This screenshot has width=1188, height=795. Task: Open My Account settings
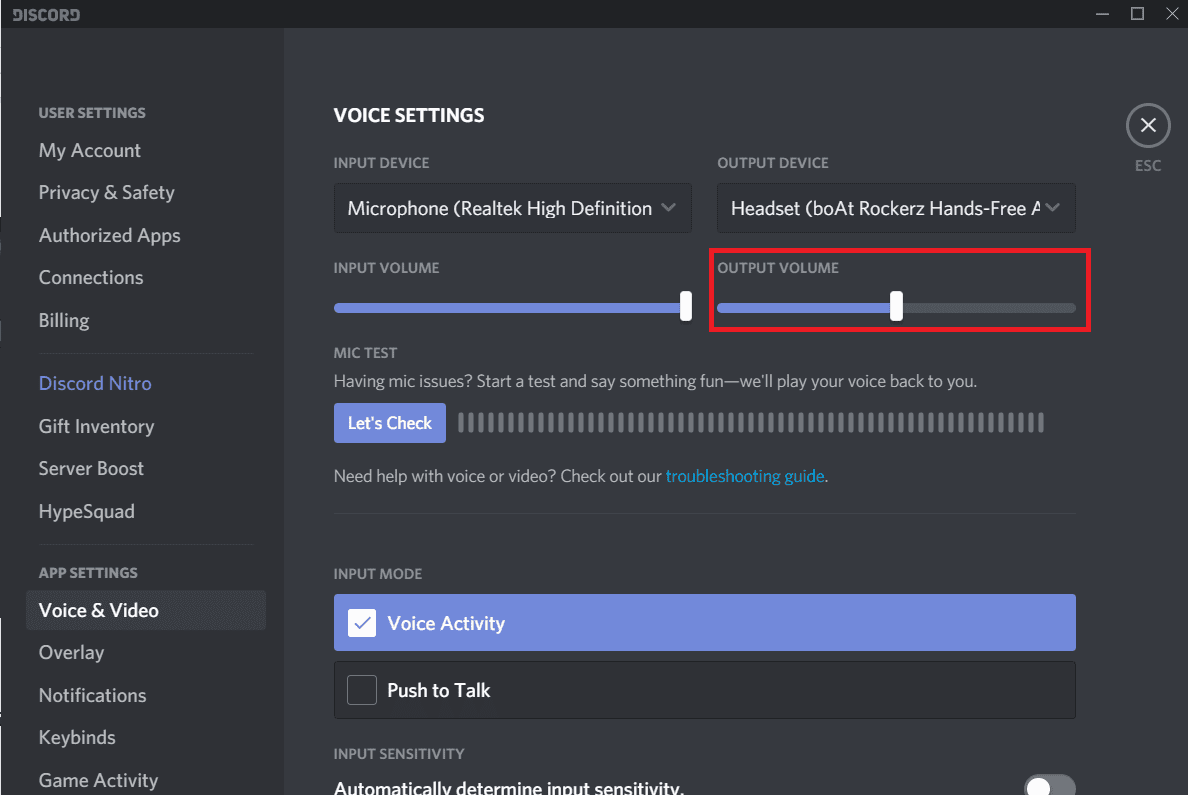[90, 150]
